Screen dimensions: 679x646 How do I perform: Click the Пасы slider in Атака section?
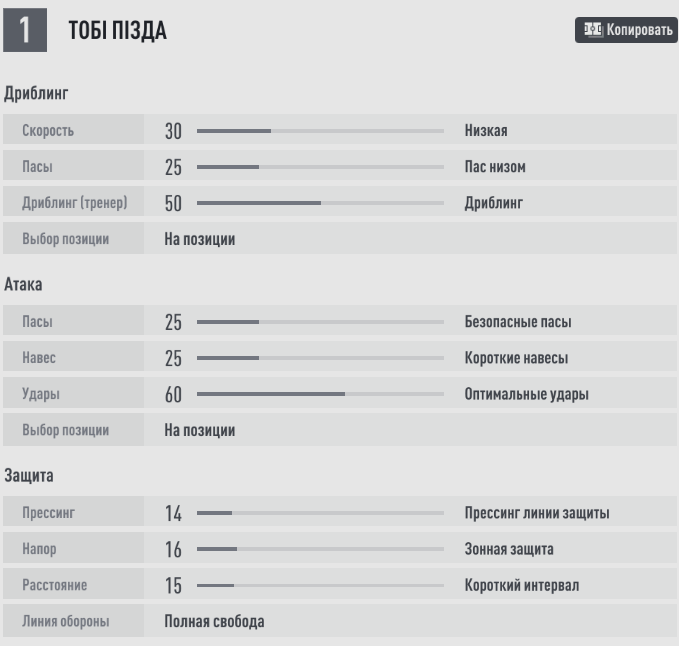tap(320, 322)
